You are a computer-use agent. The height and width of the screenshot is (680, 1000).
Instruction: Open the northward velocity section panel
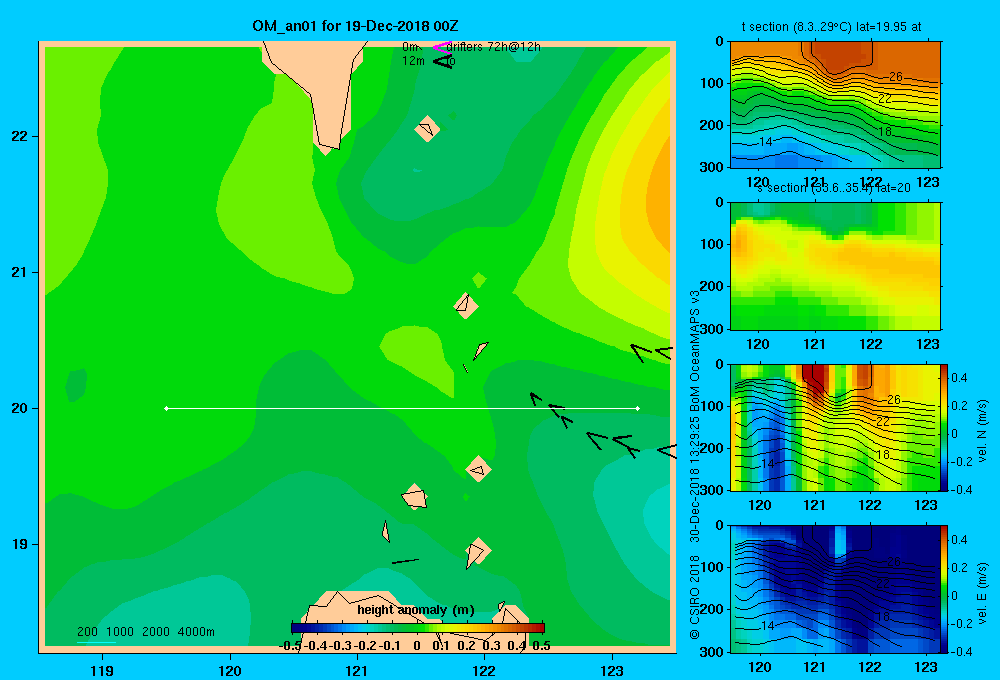click(835, 427)
